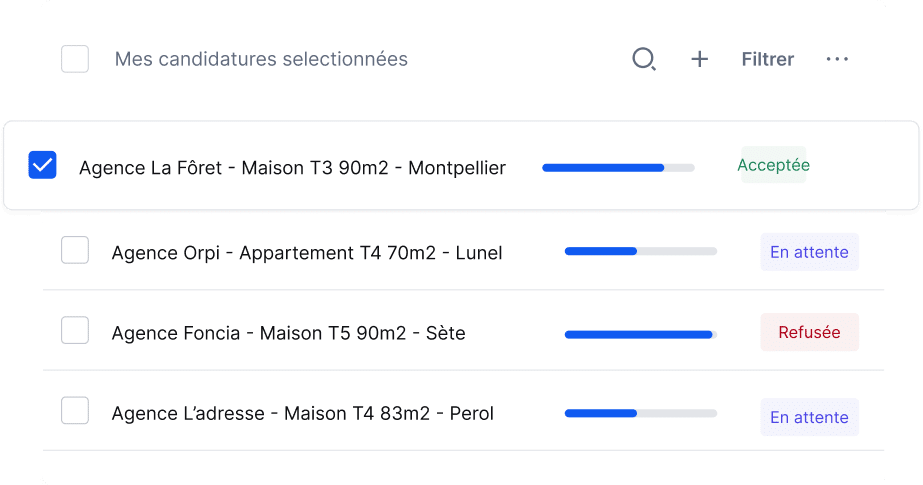Check the Agence Orpi row checkbox
The image size is (923, 485).
tap(75, 250)
